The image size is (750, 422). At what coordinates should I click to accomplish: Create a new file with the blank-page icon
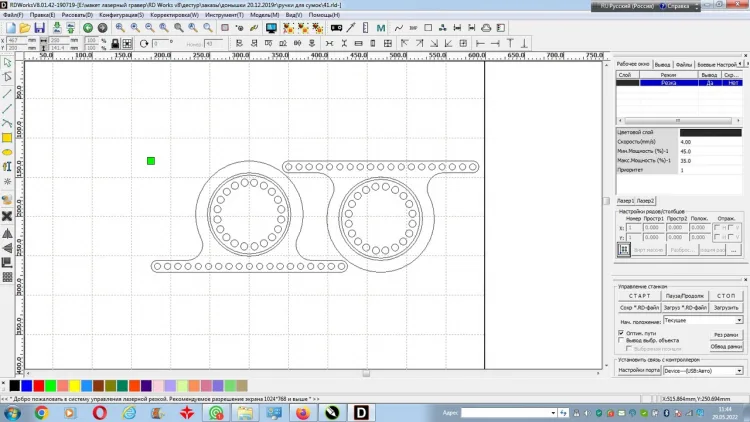11,28
